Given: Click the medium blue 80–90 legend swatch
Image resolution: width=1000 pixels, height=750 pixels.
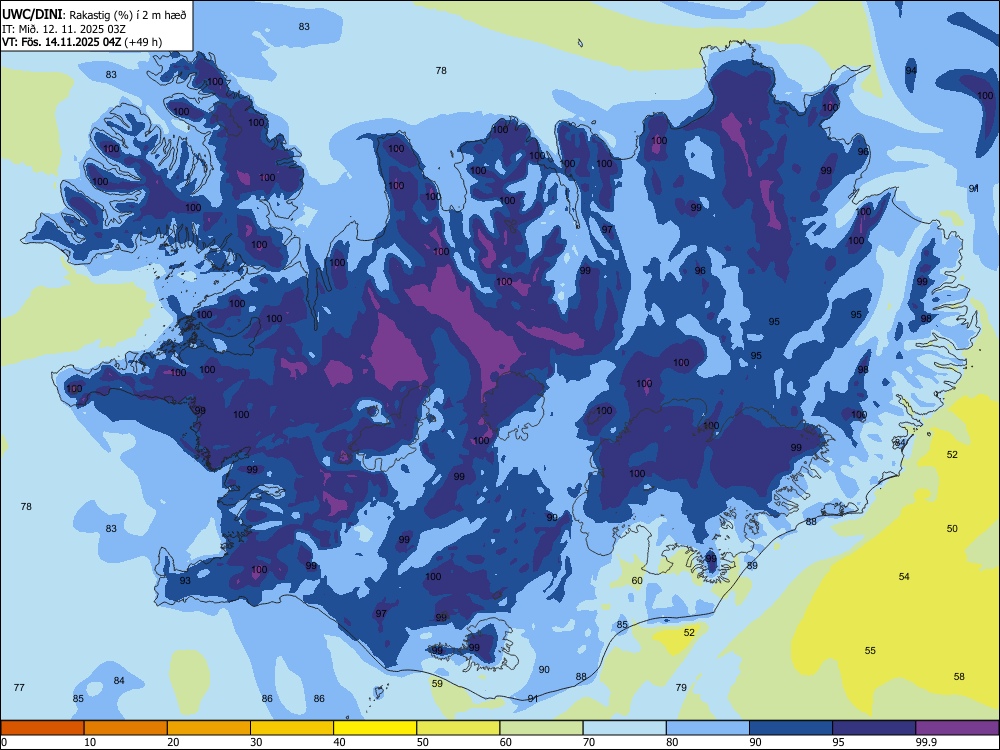Looking at the screenshot, I should click(x=708, y=728).
